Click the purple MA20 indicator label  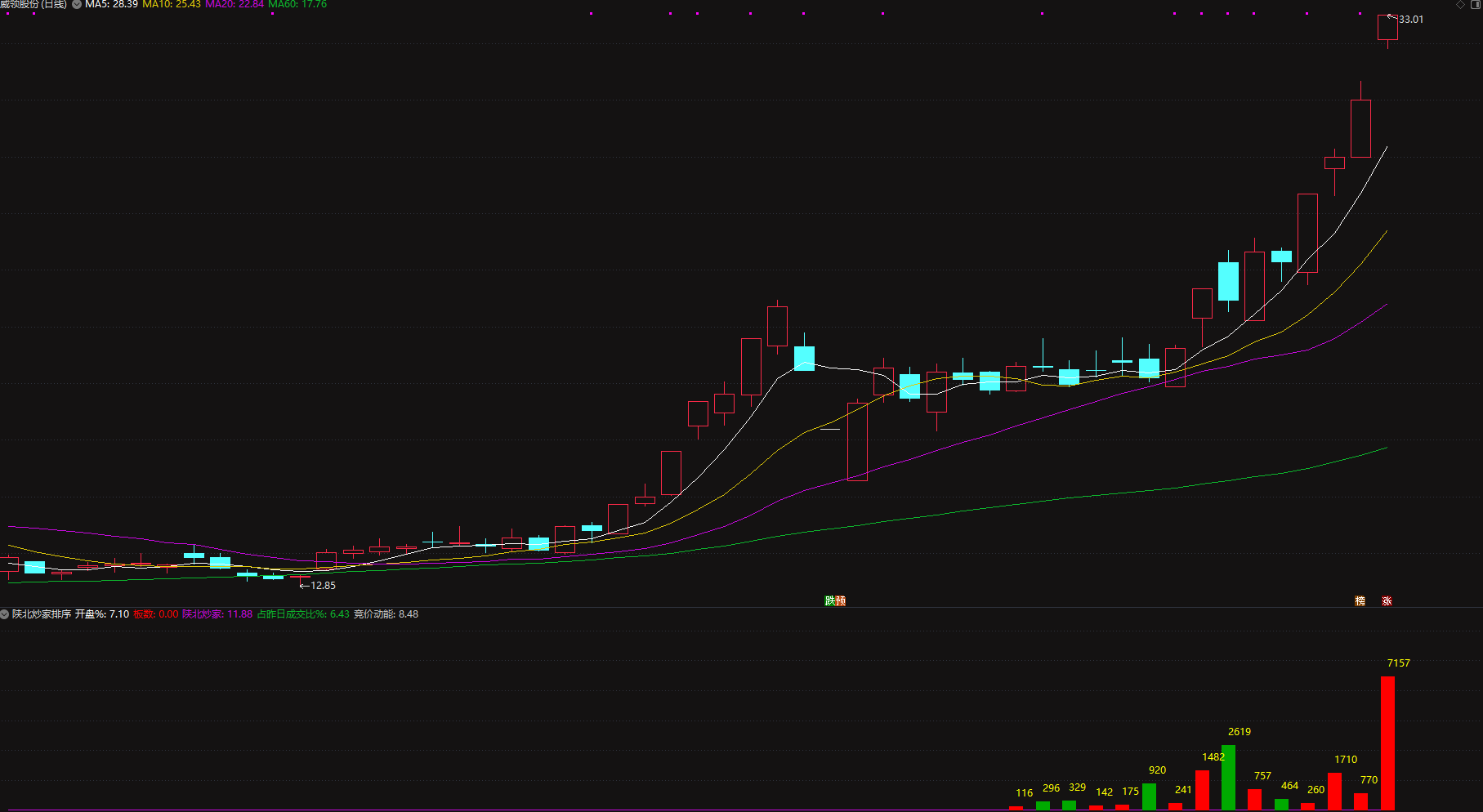pos(235,5)
